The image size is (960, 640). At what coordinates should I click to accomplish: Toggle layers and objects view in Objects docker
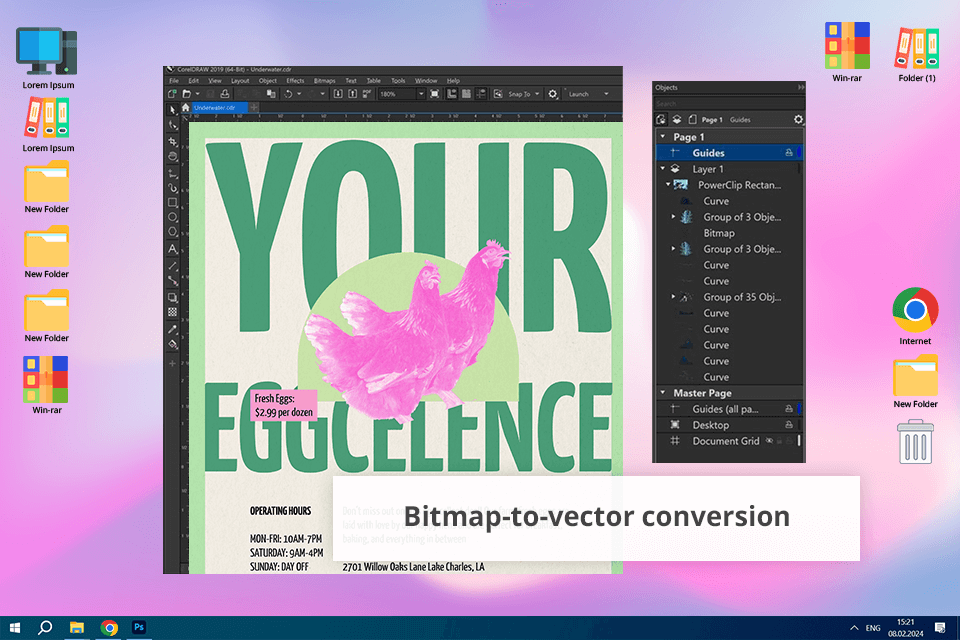pyautogui.click(x=677, y=119)
